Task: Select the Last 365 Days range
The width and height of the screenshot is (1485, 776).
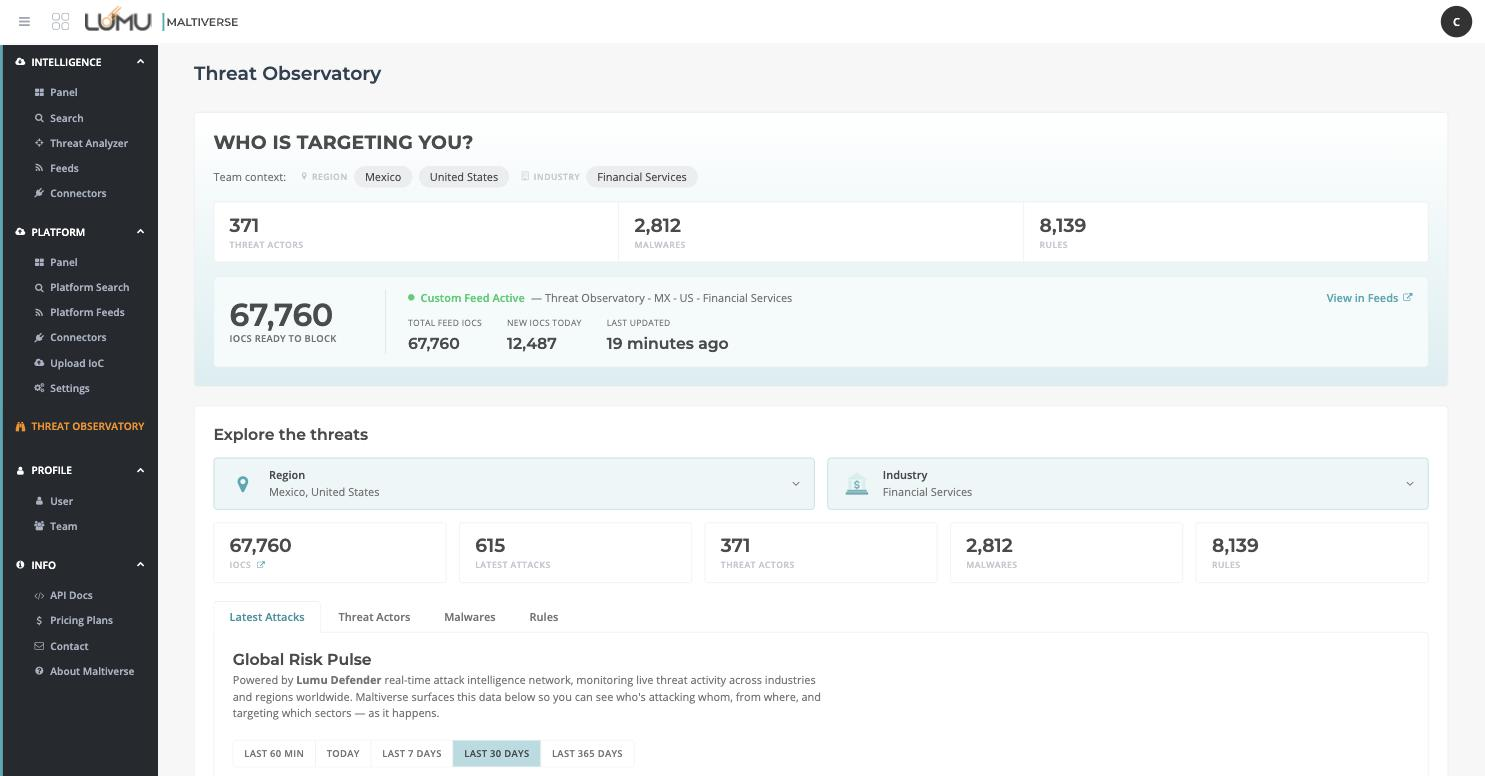Action: tap(587, 754)
